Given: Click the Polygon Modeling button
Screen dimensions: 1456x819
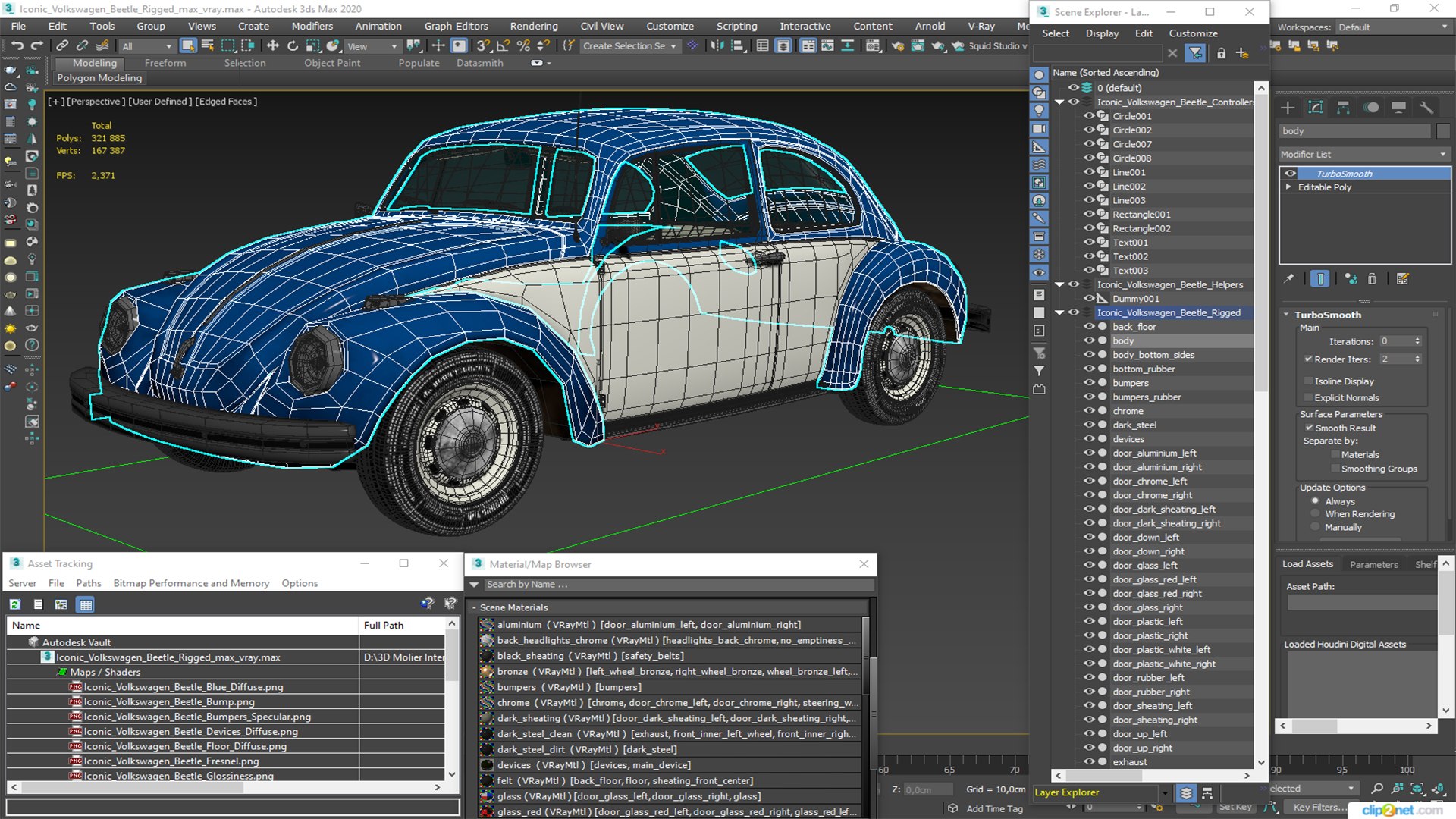Looking at the screenshot, I should point(99,77).
